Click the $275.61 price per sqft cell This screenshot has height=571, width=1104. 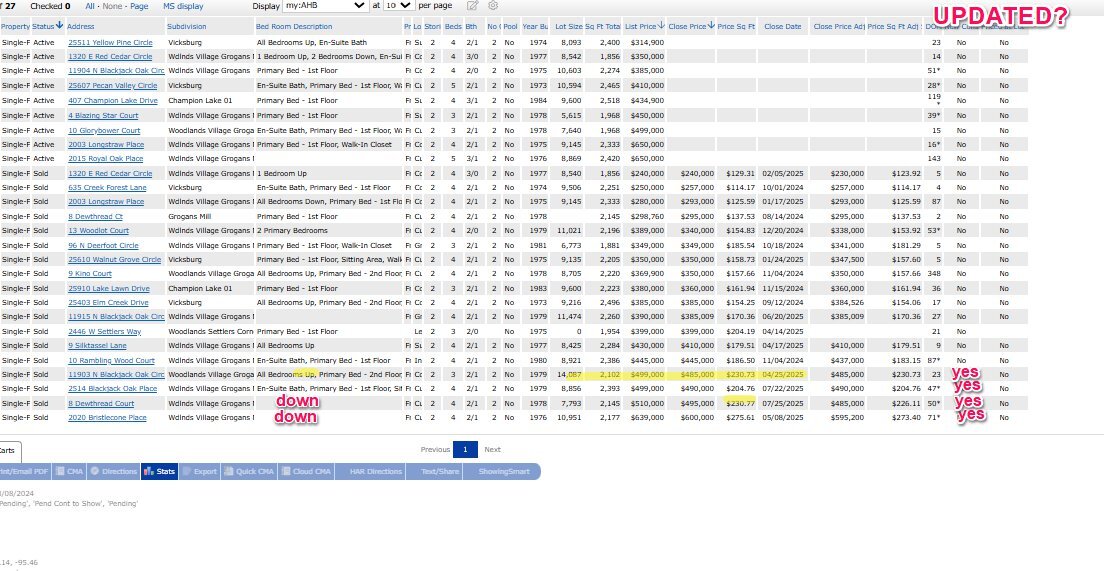point(740,418)
